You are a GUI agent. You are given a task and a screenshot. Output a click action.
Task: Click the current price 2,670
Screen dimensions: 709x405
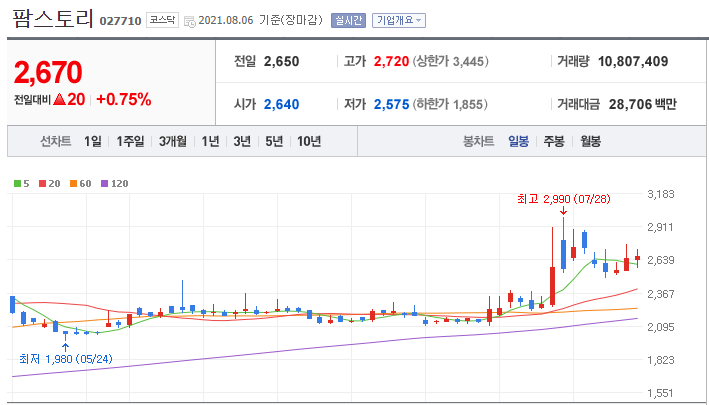[x=48, y=72]
